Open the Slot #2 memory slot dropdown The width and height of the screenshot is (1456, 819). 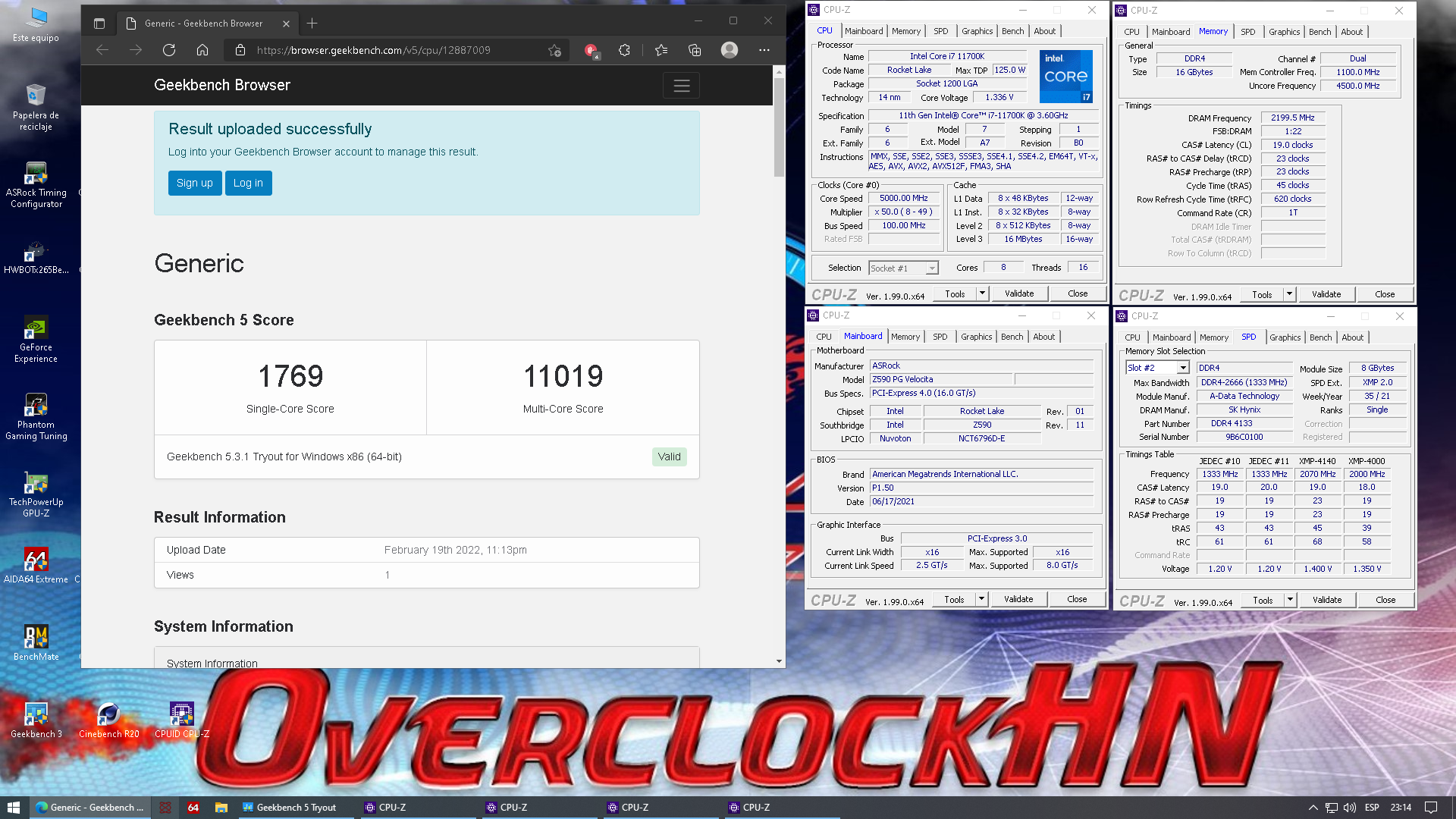(x=1157, y=368)
